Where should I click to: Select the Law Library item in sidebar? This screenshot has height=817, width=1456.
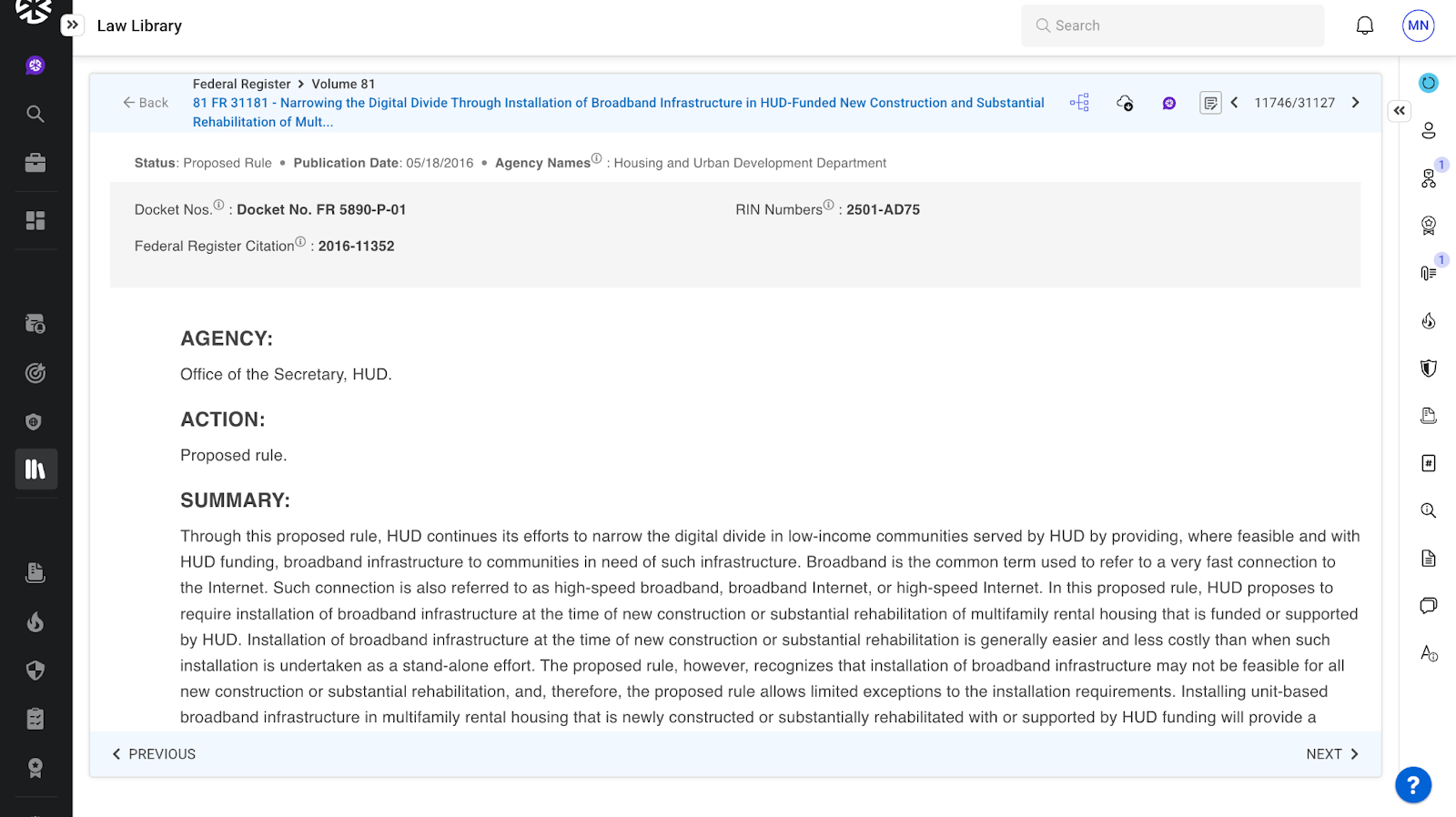pos(35,469)
